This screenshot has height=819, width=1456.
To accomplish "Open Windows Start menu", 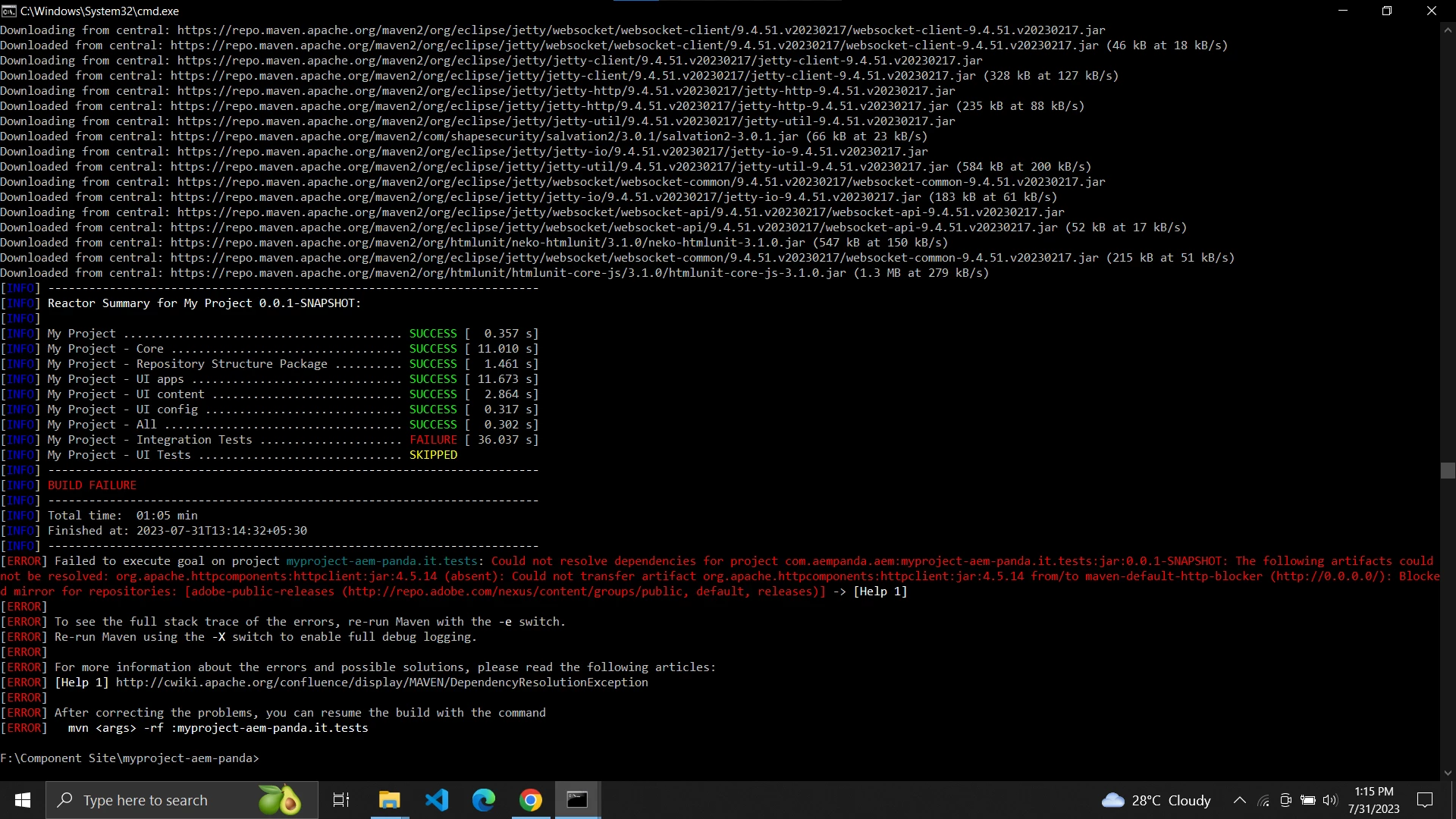I will (x=22, y=800).
